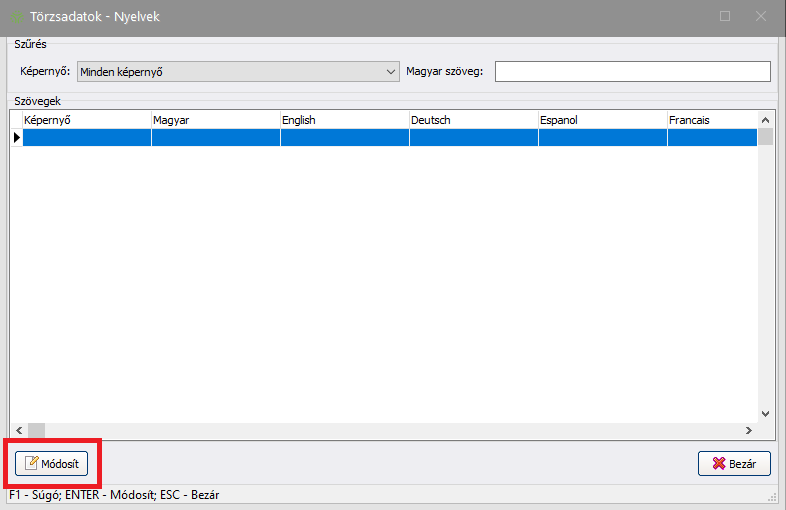Click the Francais column header
This screenshot has height=510, width=786.
point(712,120)
